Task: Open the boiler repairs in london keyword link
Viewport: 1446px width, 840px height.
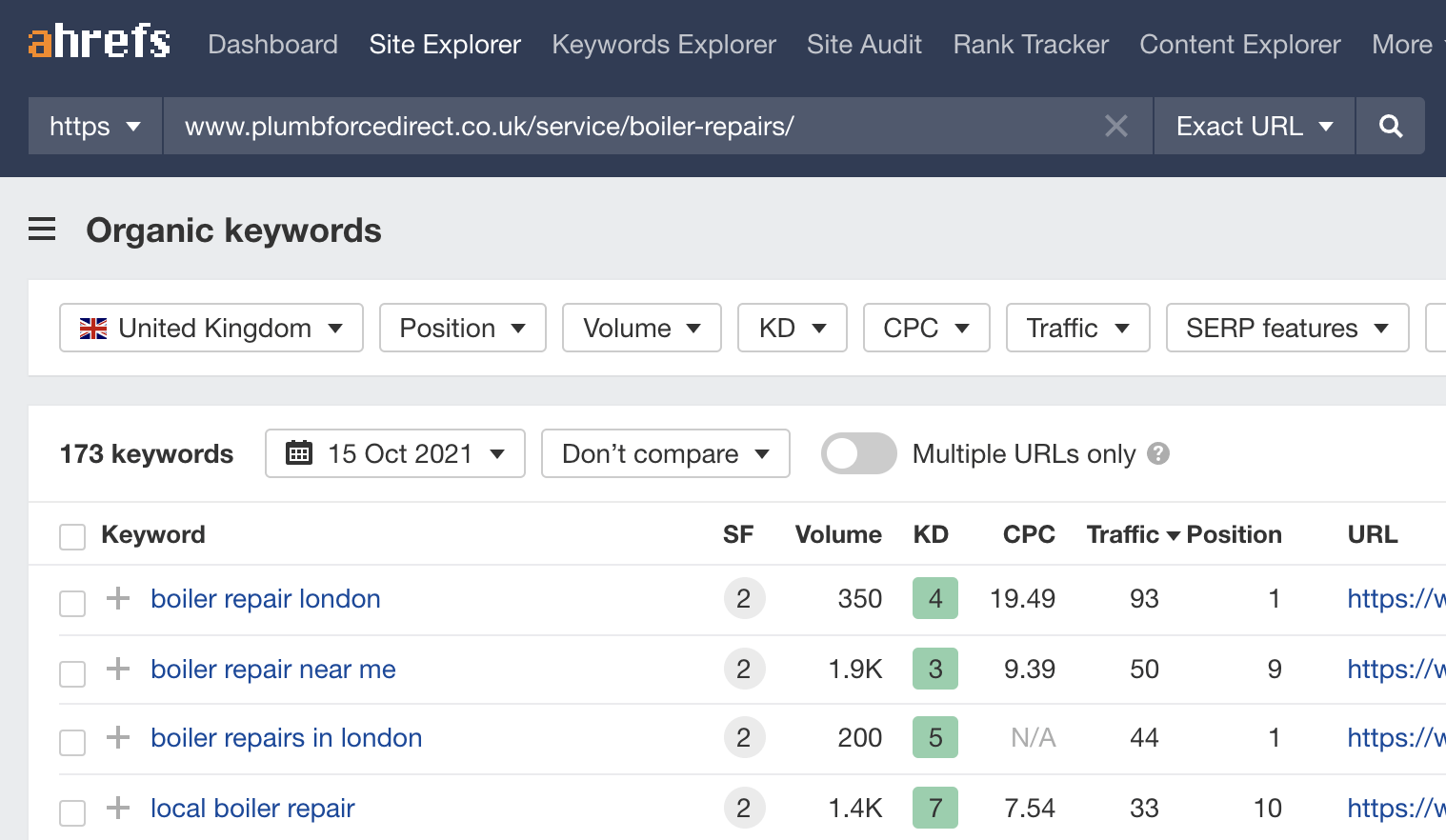Action: [x=286, y=737]
